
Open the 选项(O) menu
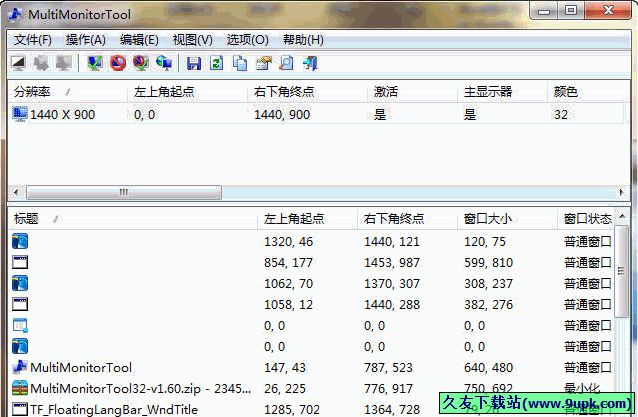(247, 40)
